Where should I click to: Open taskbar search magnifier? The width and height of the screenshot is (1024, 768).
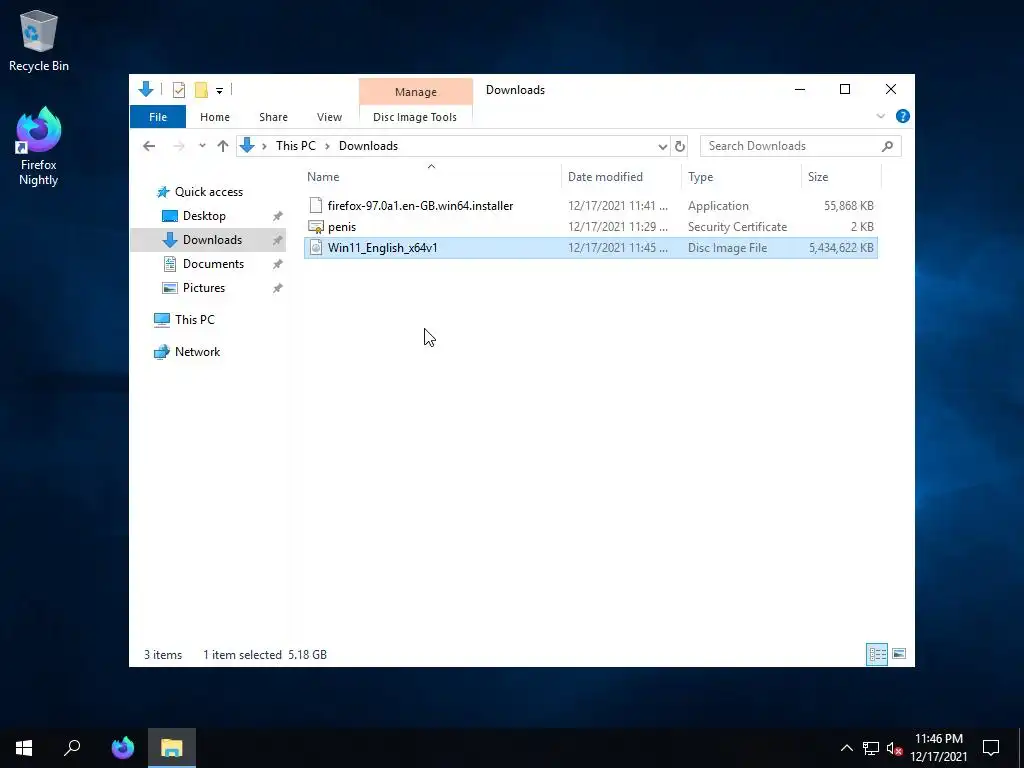click(72, 748)
